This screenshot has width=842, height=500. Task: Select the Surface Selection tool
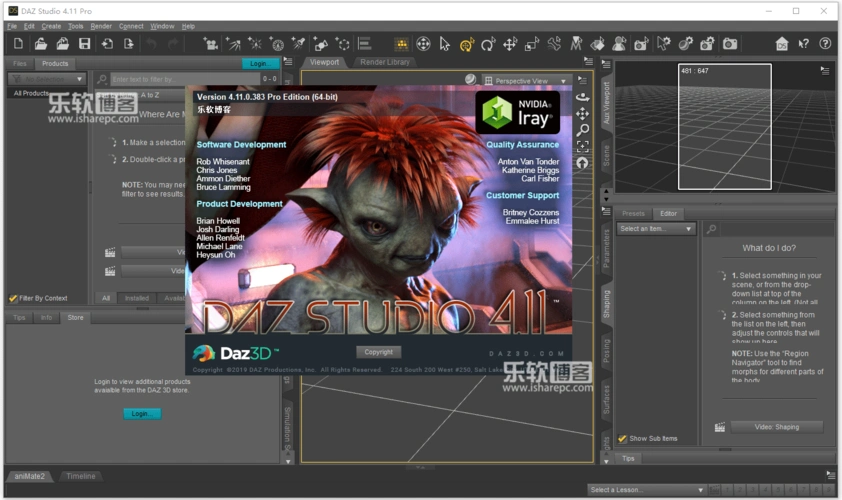598,44
